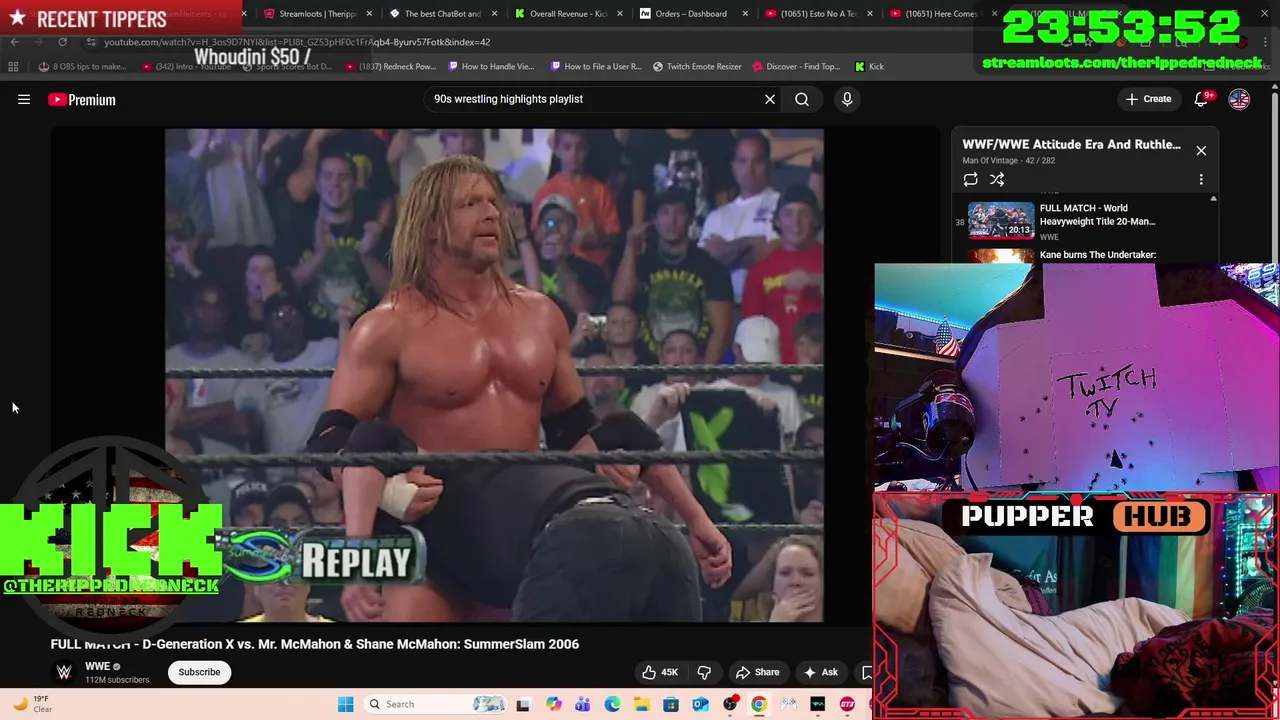Image resolution: width=1280 pixels, height=720 pixels.
Task: Go to the YouTube Premium home logo
Action: [x=82, y=100]
